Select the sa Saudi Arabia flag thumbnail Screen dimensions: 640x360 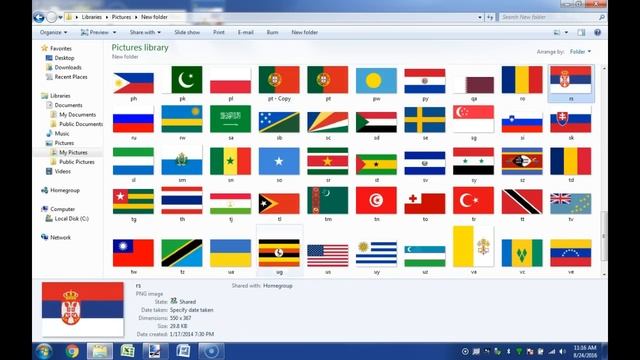231,119
